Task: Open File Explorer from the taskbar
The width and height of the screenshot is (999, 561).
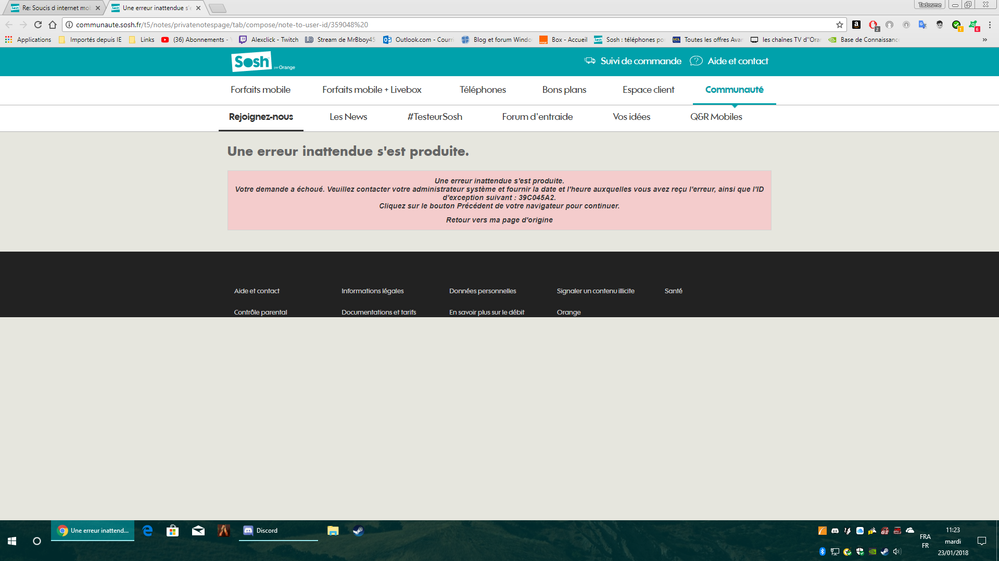Action: (333, 531)
